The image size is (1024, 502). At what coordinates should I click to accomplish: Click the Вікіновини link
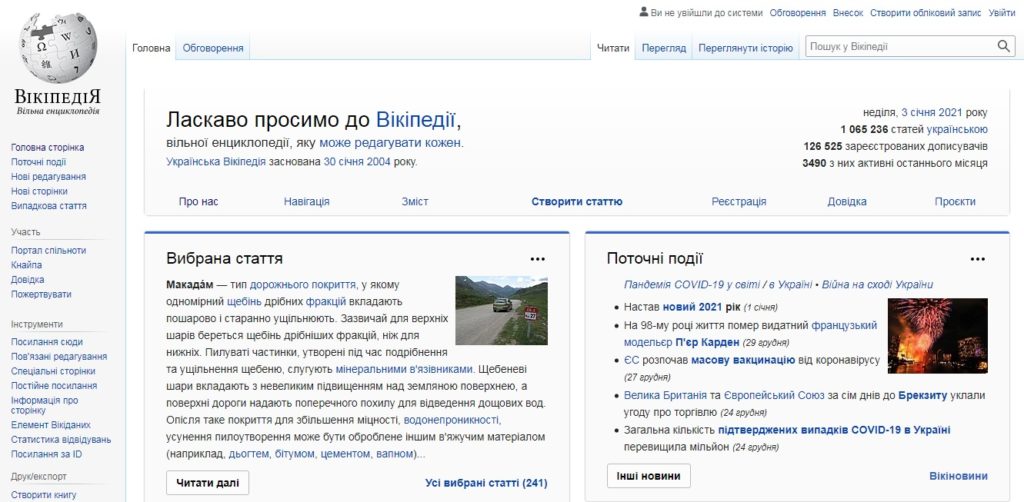click(958, 476)
